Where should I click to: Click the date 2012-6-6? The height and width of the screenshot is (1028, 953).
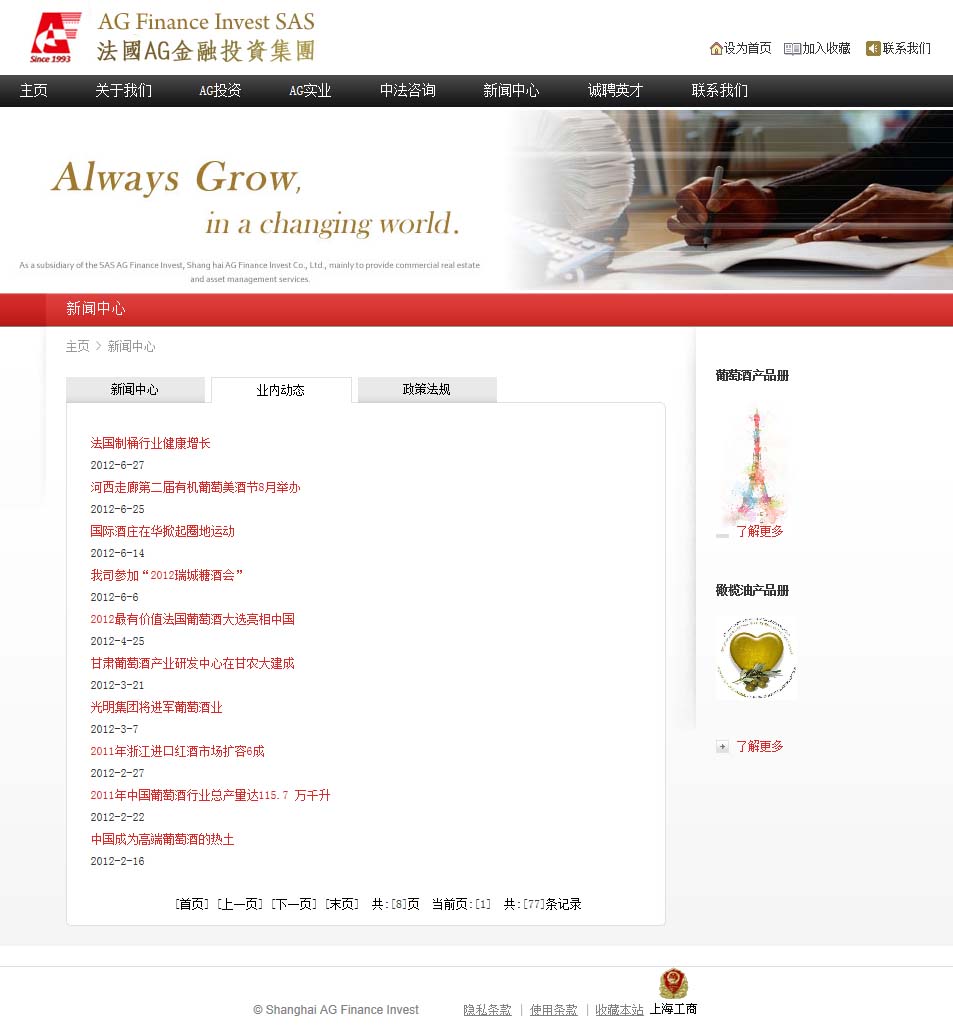[x=115, y=597]
